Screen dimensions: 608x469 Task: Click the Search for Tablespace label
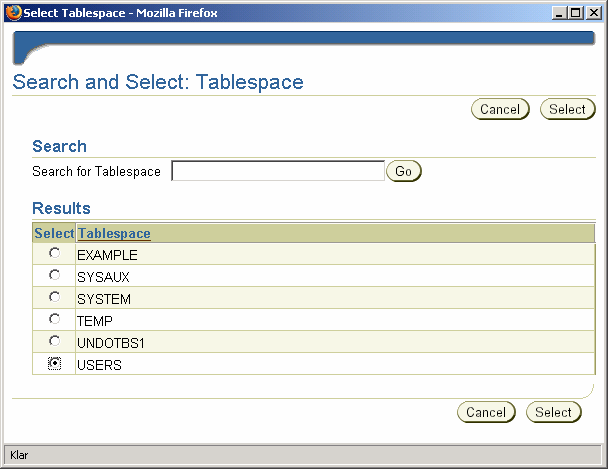96,171
